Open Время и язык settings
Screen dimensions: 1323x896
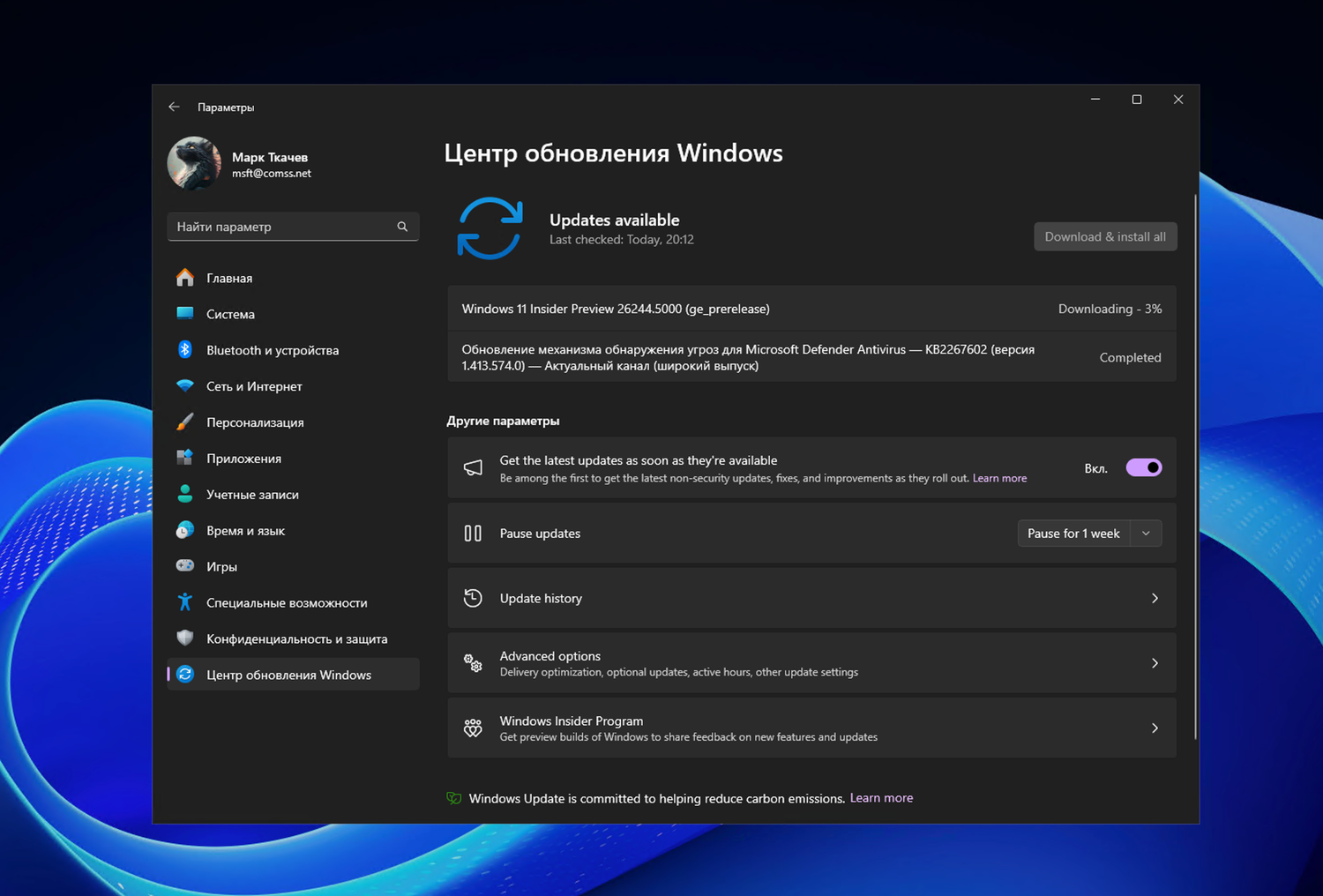[245, 530]
